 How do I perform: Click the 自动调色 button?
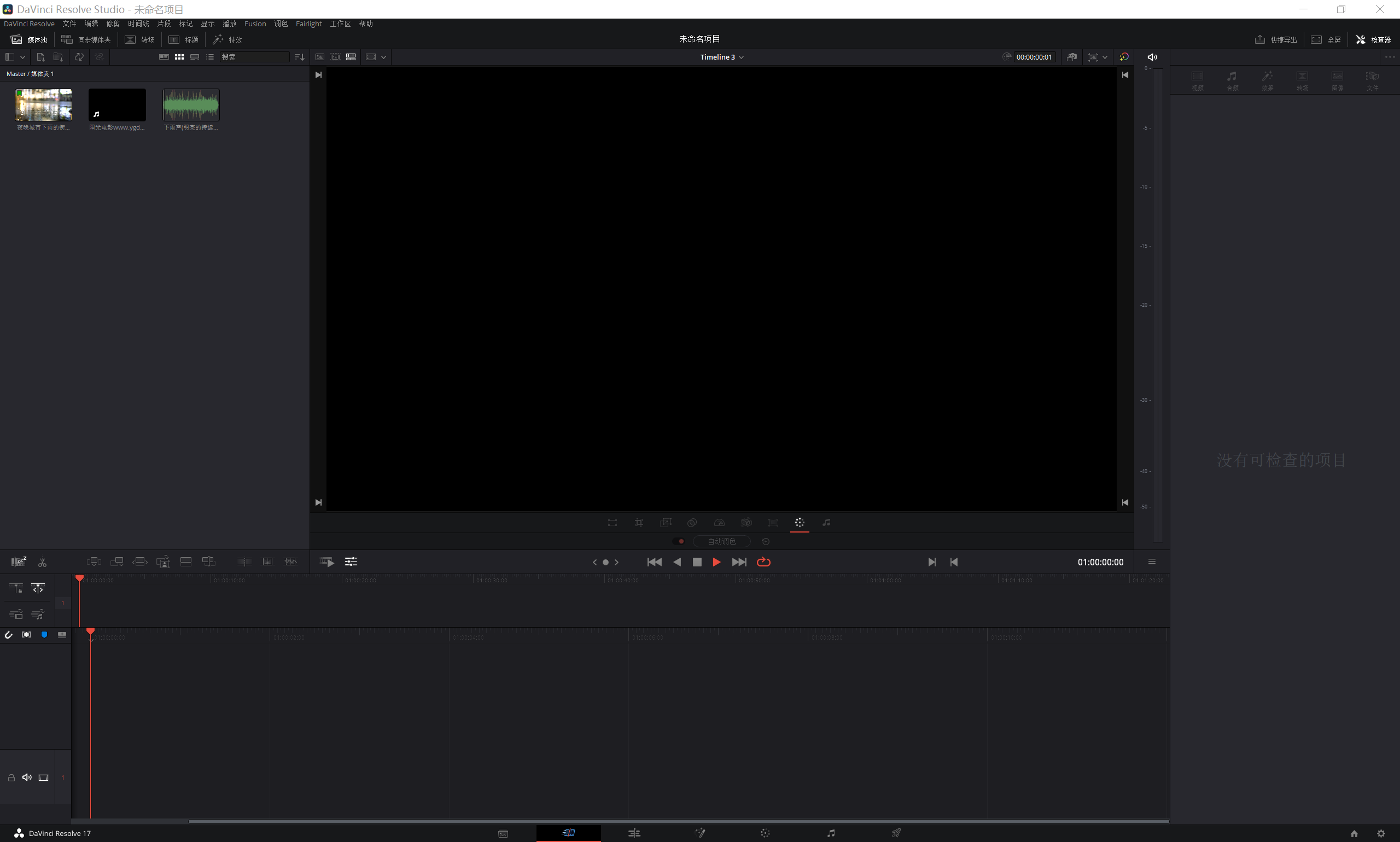(722, 541)
